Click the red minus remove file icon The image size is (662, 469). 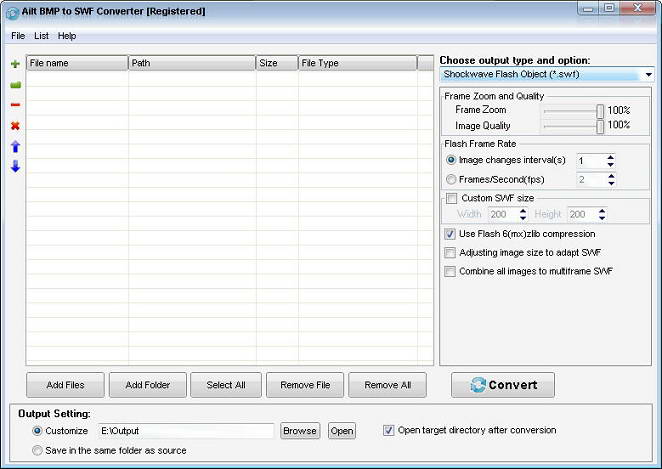coord(15,105)
